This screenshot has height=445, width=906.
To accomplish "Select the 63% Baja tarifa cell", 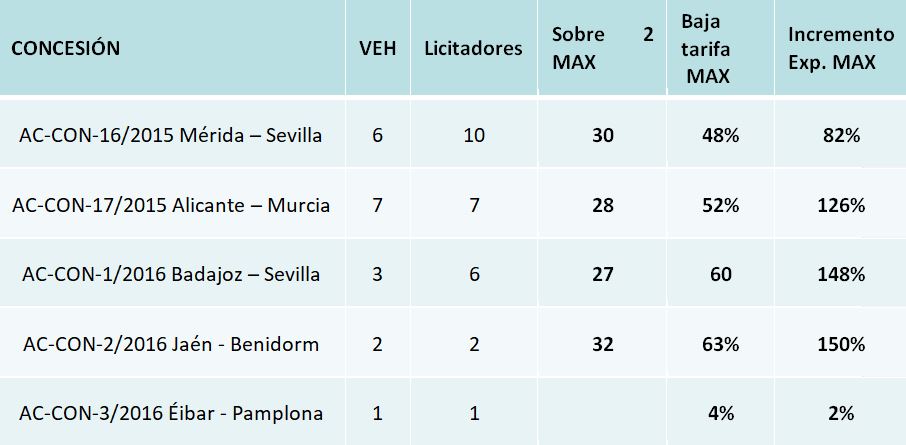I will point(720,344).
